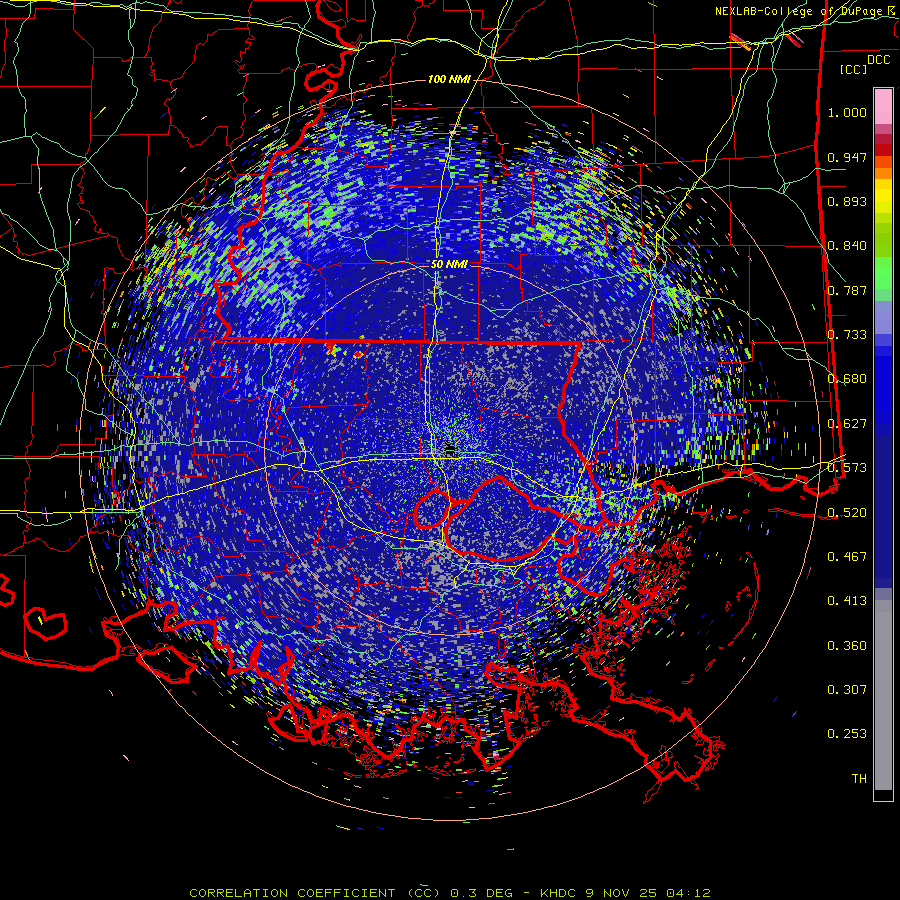Image resolution: width=900 pixels, height=900 pixels.
Task: Click the 0.893 scale value
Action: [x=847, y=201]
